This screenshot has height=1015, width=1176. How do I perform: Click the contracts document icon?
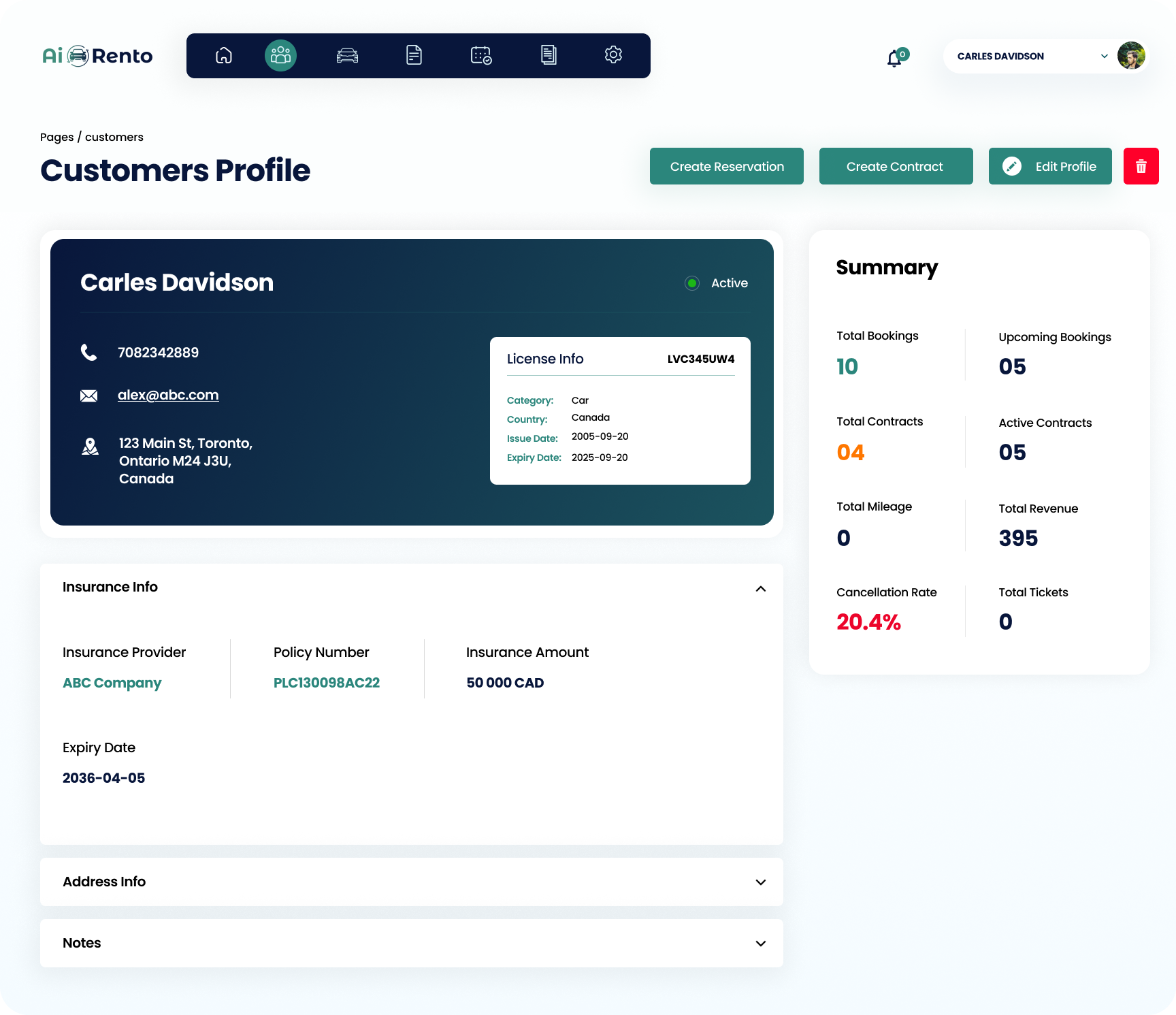[414, 55]
